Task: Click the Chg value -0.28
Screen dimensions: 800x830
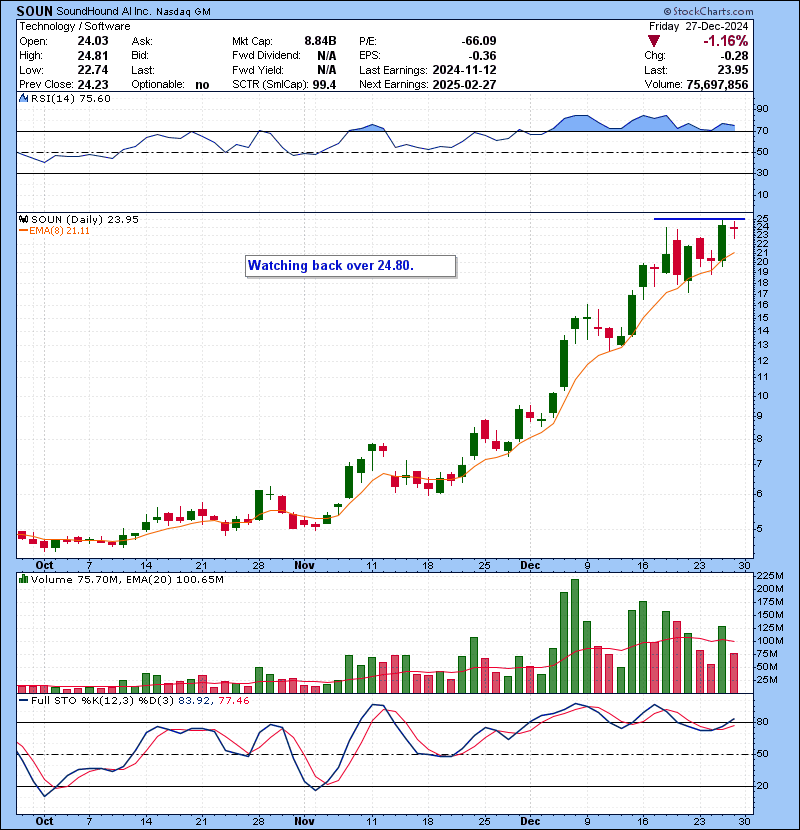Action: [735, 56]
